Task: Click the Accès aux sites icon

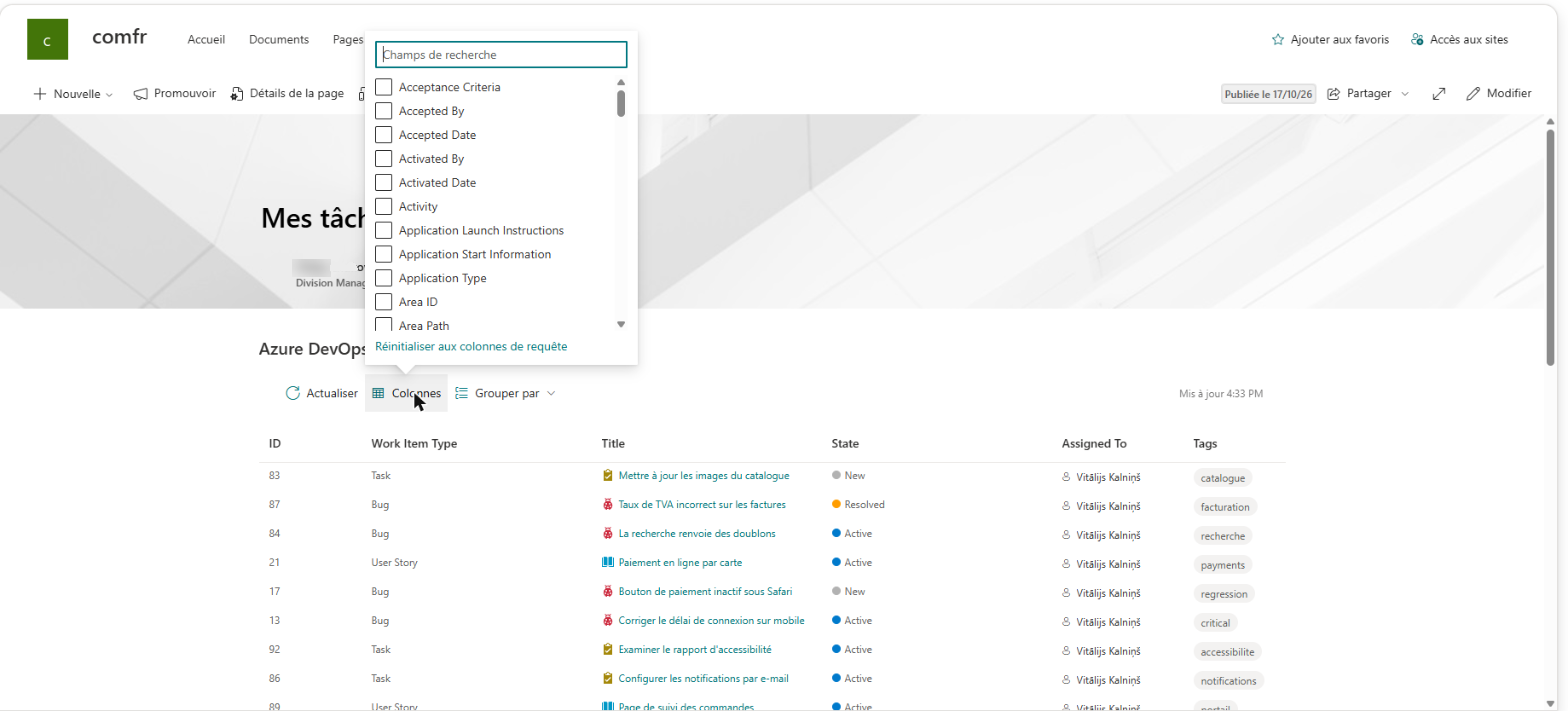Action: tap(1417, 40)
